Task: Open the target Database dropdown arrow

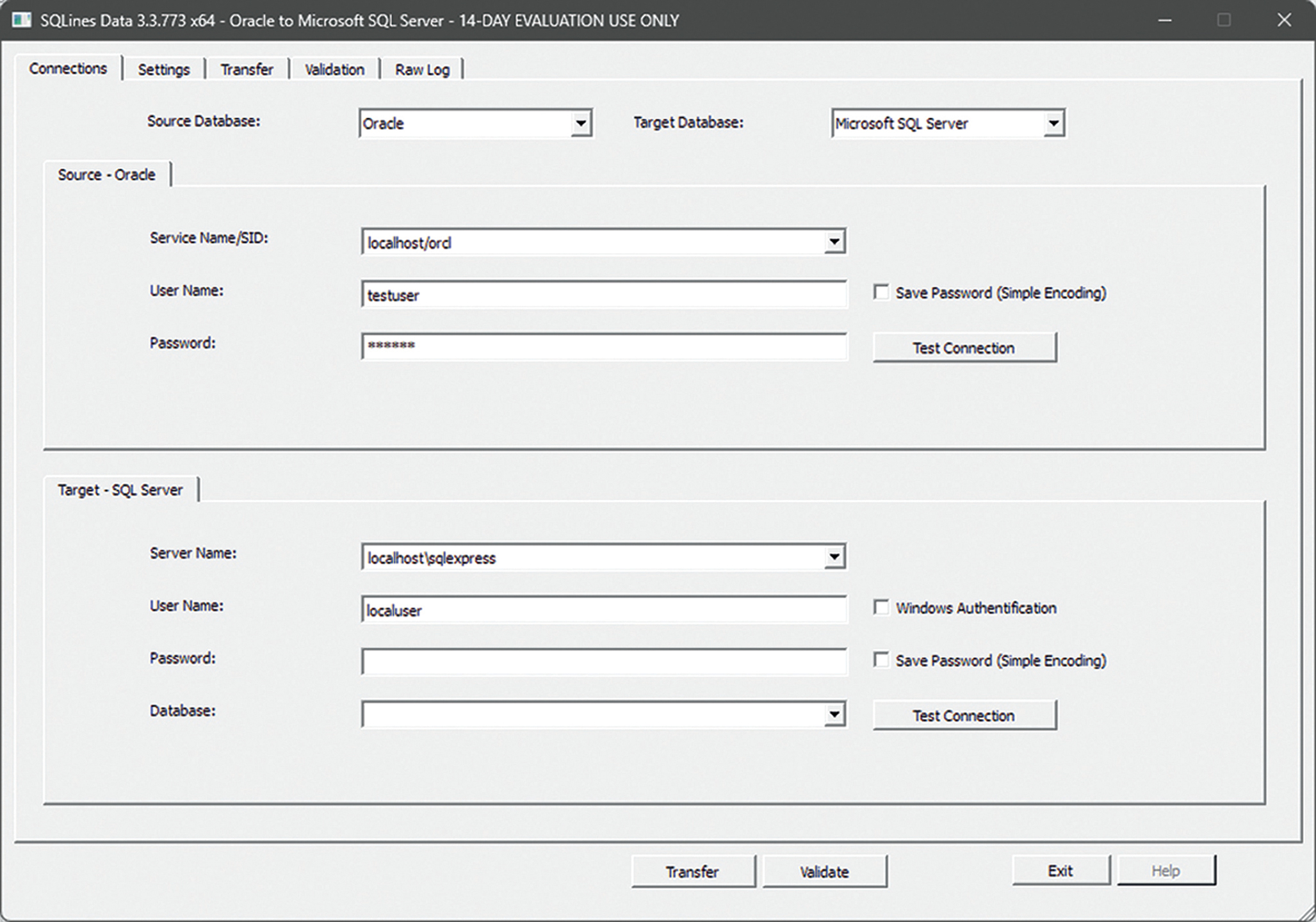Action: [834, 715]
